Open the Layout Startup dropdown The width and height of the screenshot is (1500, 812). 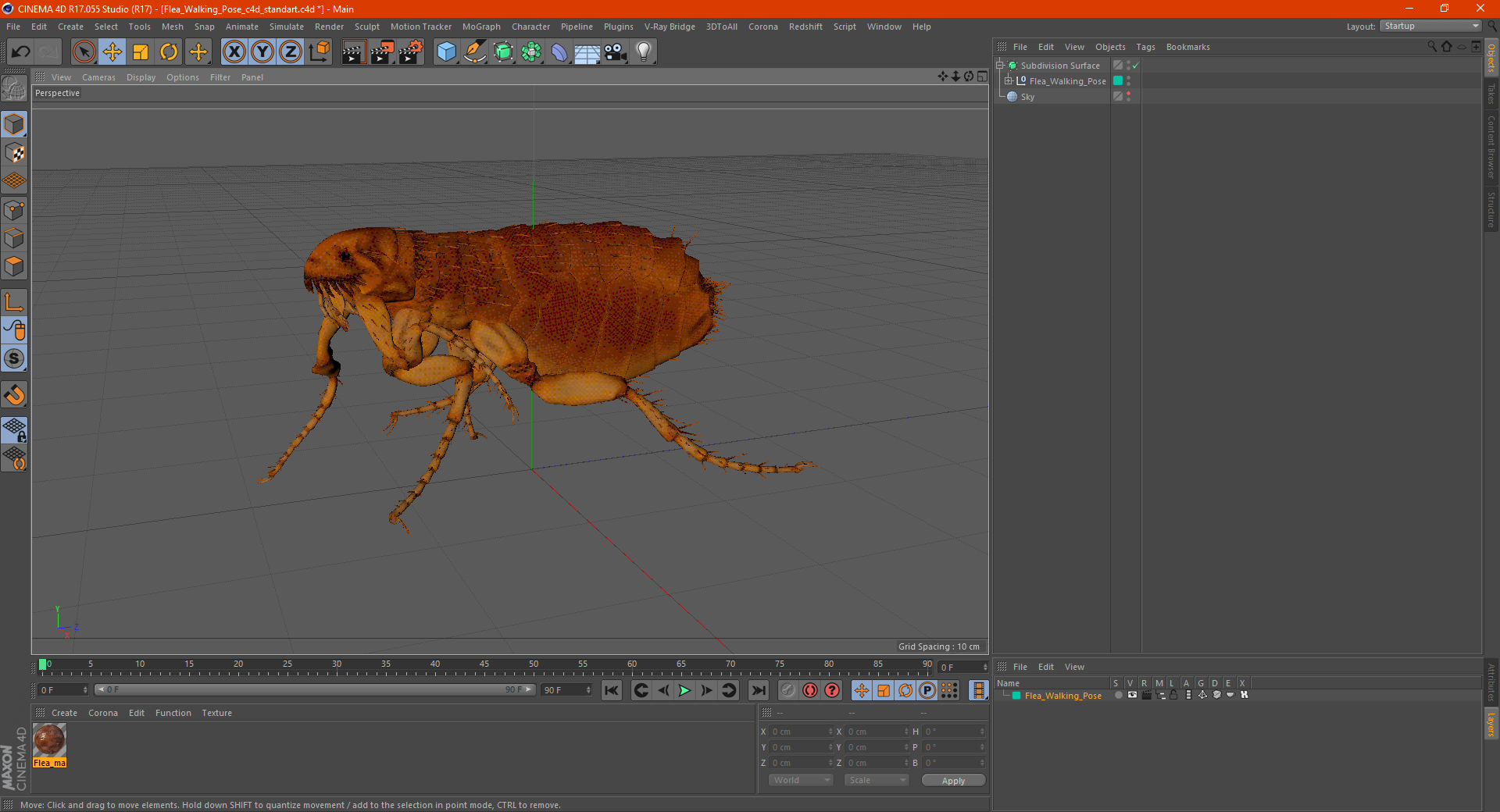1430,26
